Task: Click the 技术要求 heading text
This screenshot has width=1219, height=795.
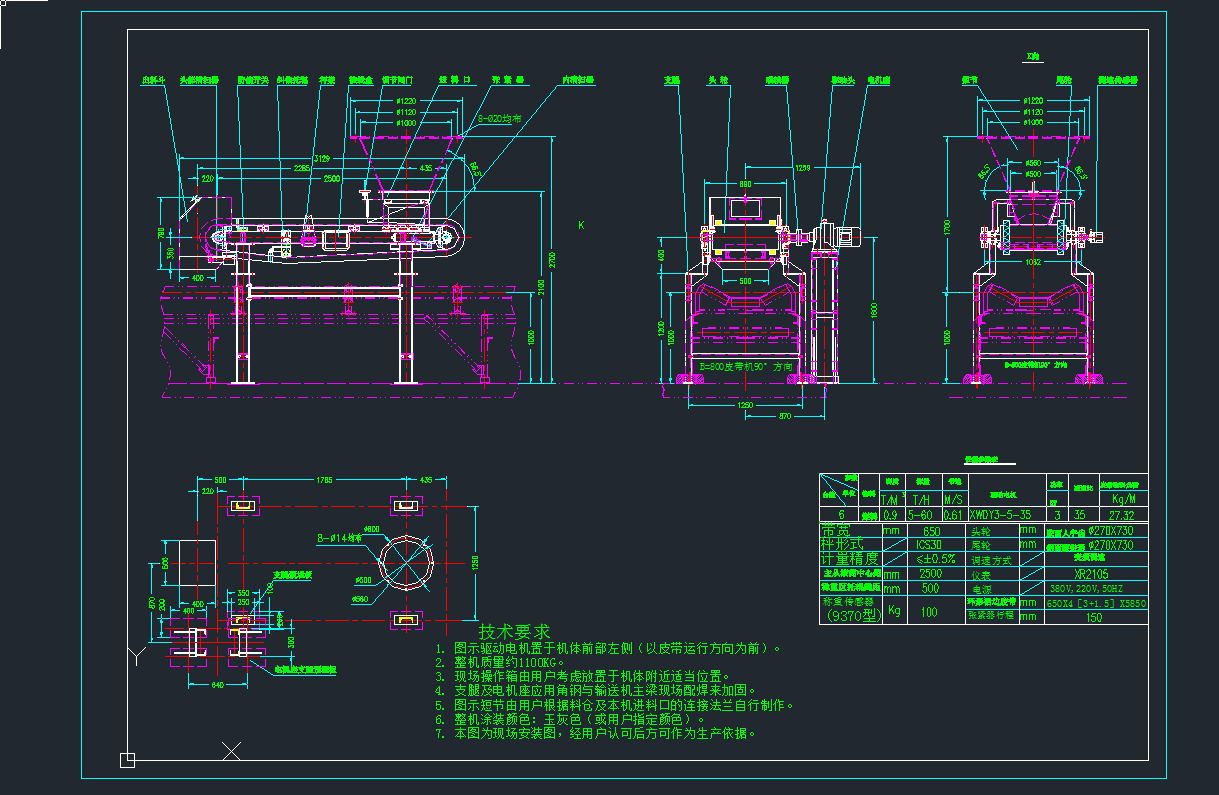Action: [x=514, y=632]
